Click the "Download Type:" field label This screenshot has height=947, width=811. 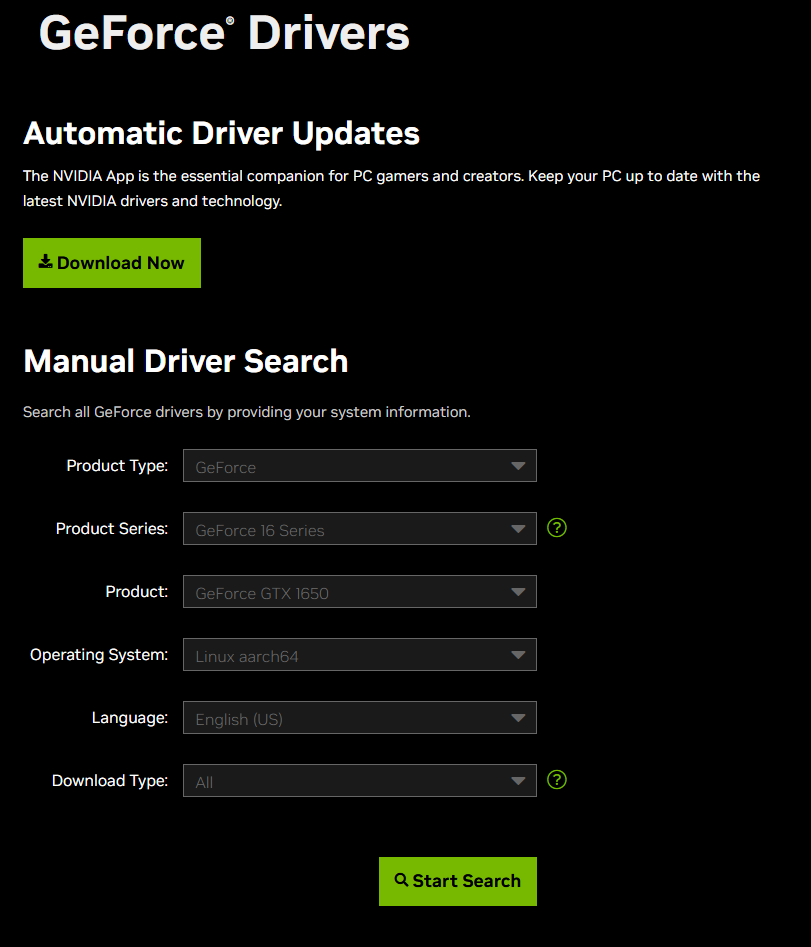coord(110,781)
